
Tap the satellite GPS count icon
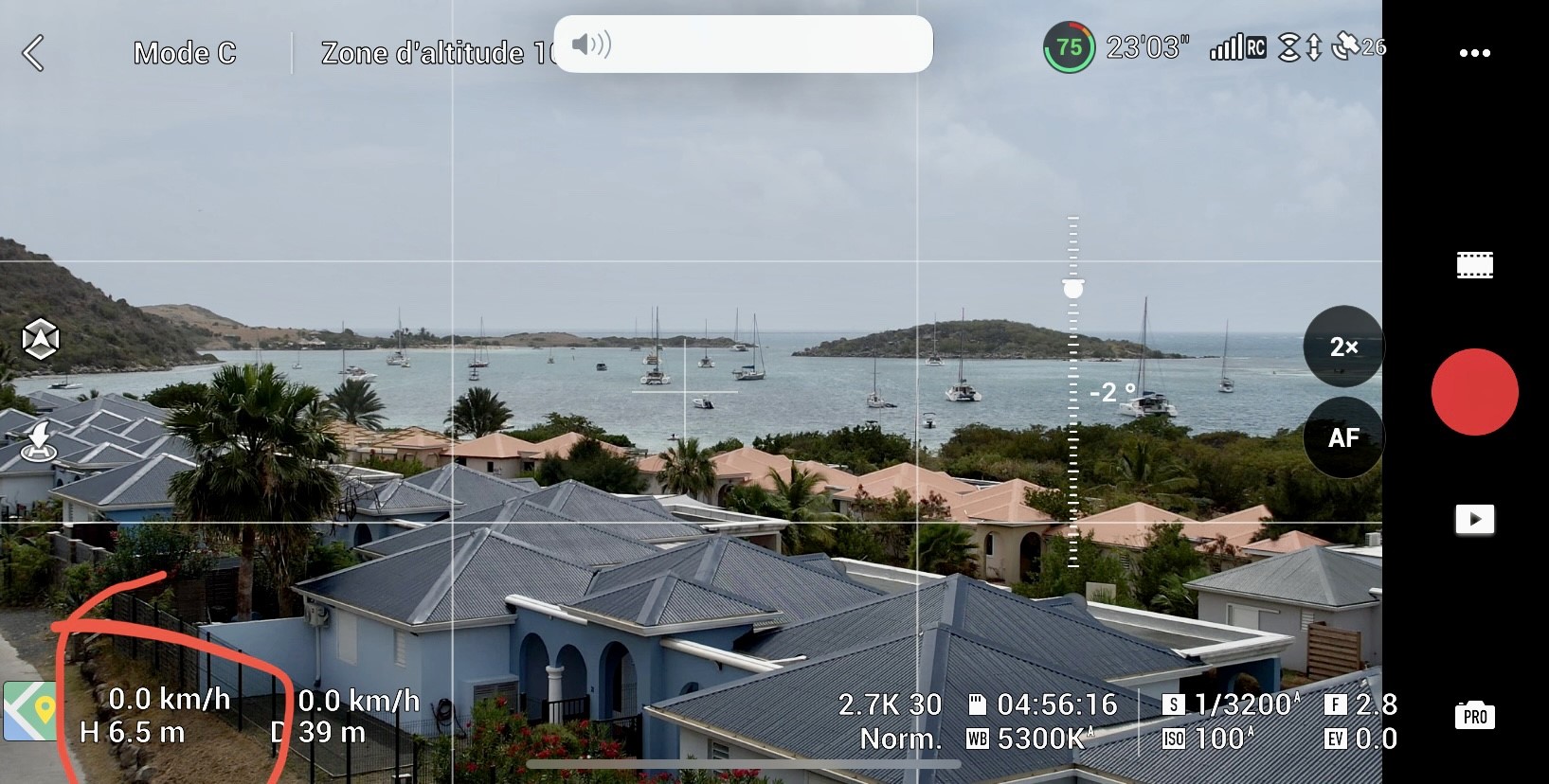point(1358,46)
